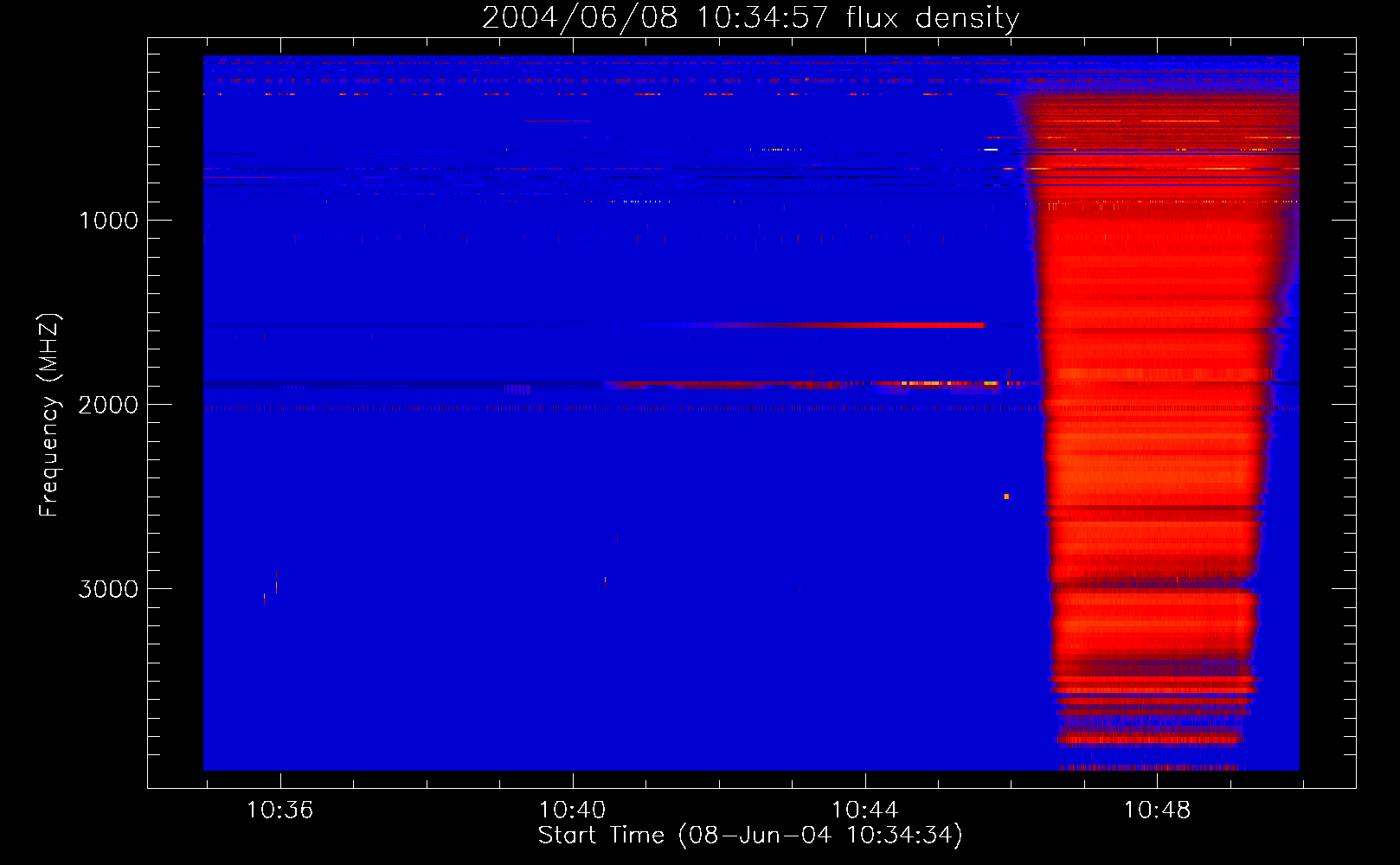Click the 10:48 time tick label
The height and width of the screenshot is (865, 1400).
pos(1157,811)
